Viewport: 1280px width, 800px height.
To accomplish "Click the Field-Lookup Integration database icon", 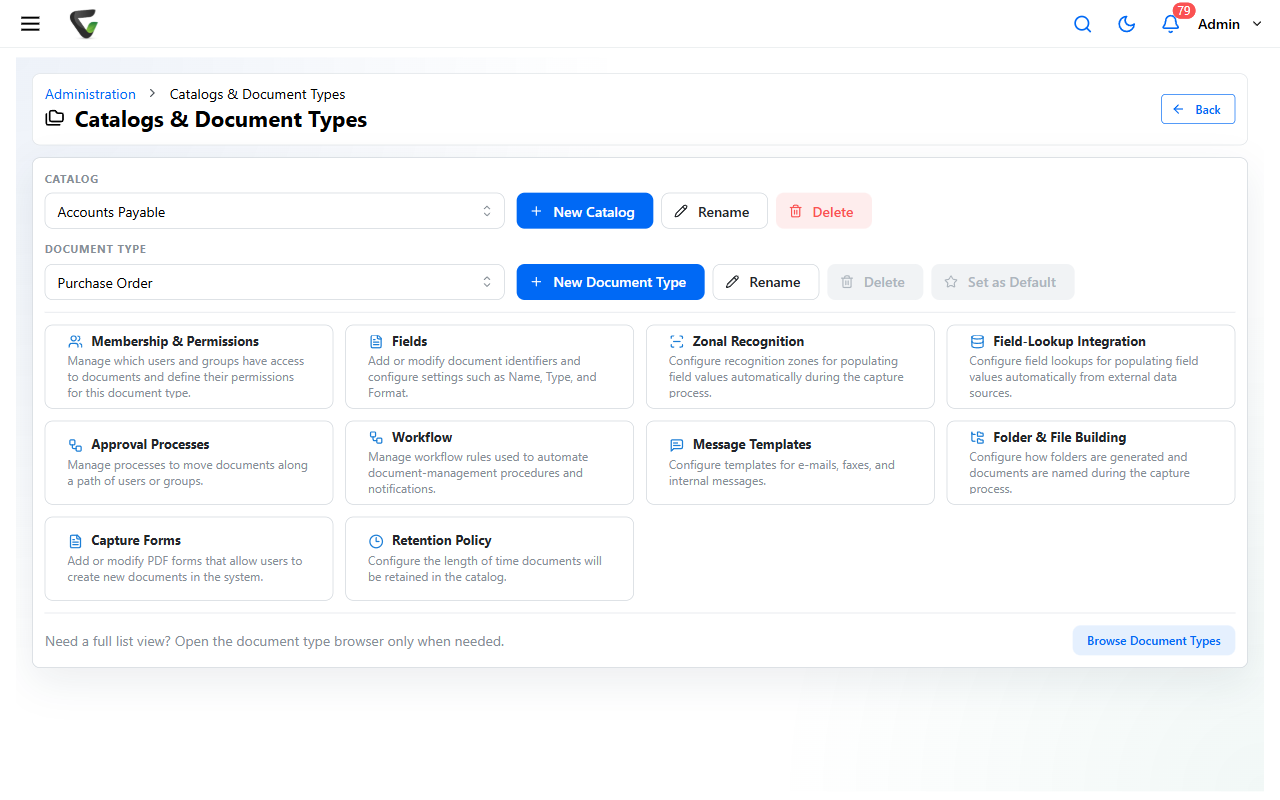I will click(977, 342).
